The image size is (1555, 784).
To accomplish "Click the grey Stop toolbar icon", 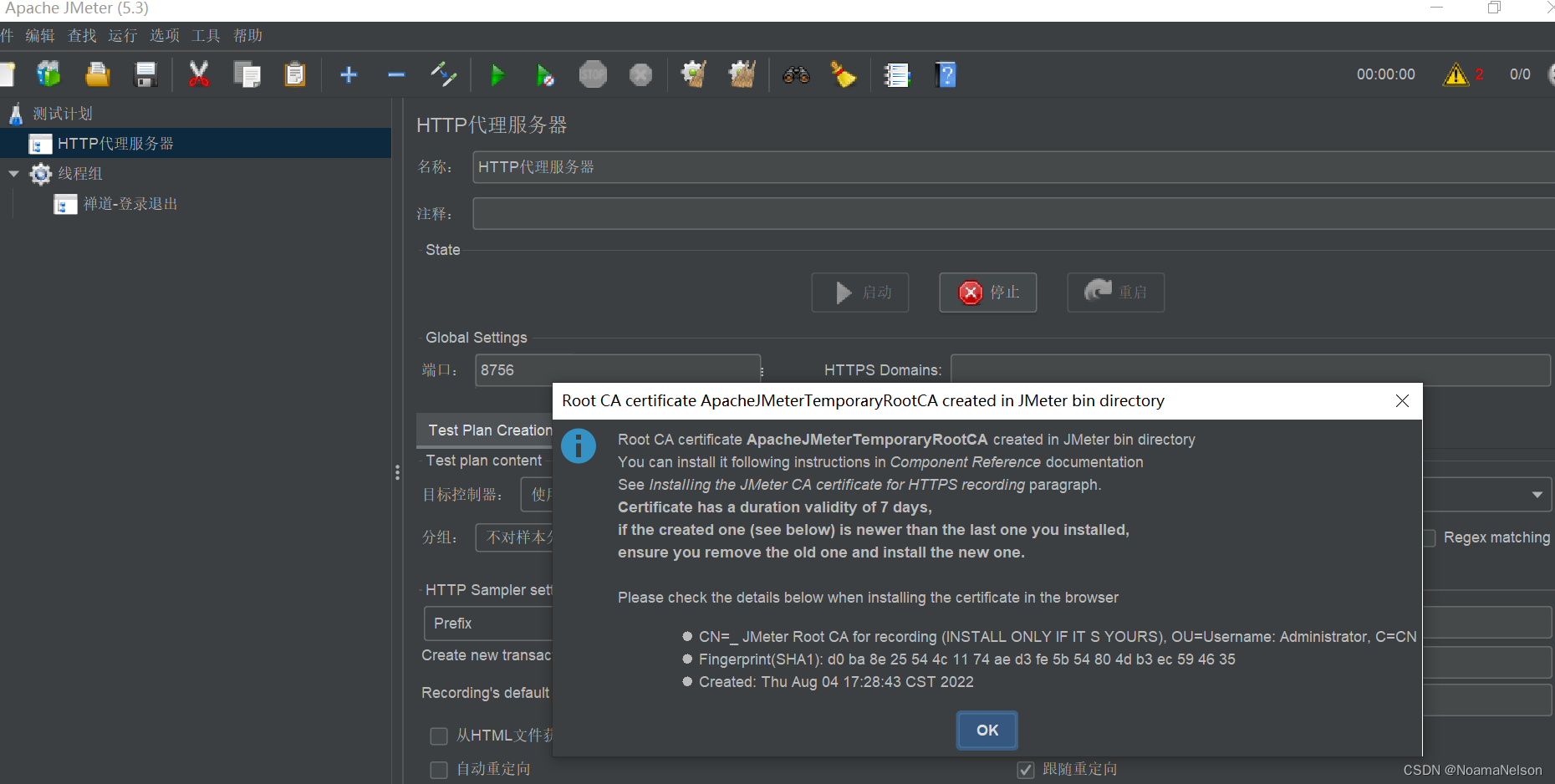I will tap(593, 74).
